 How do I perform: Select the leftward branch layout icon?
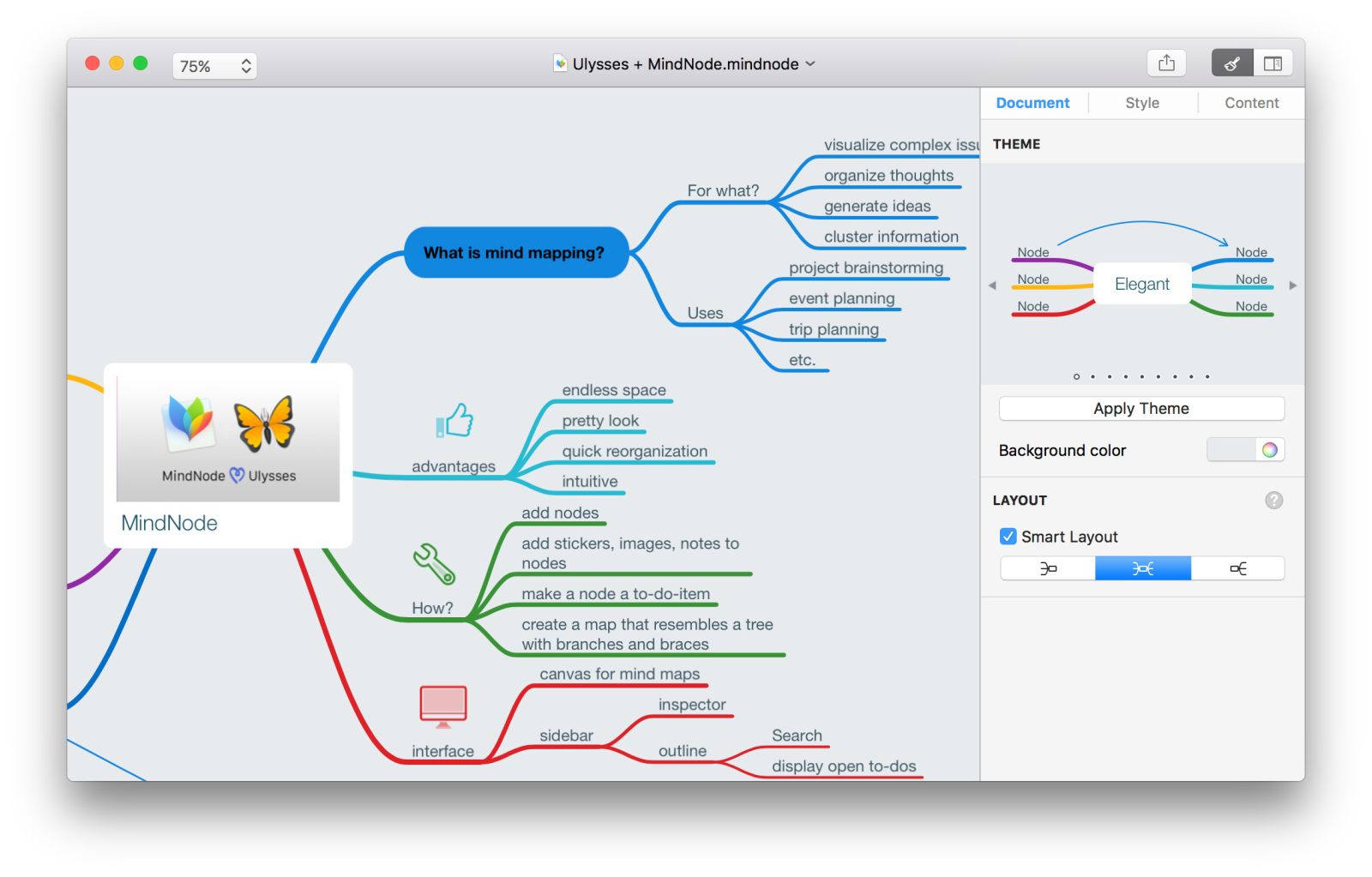pos(1046,568)
